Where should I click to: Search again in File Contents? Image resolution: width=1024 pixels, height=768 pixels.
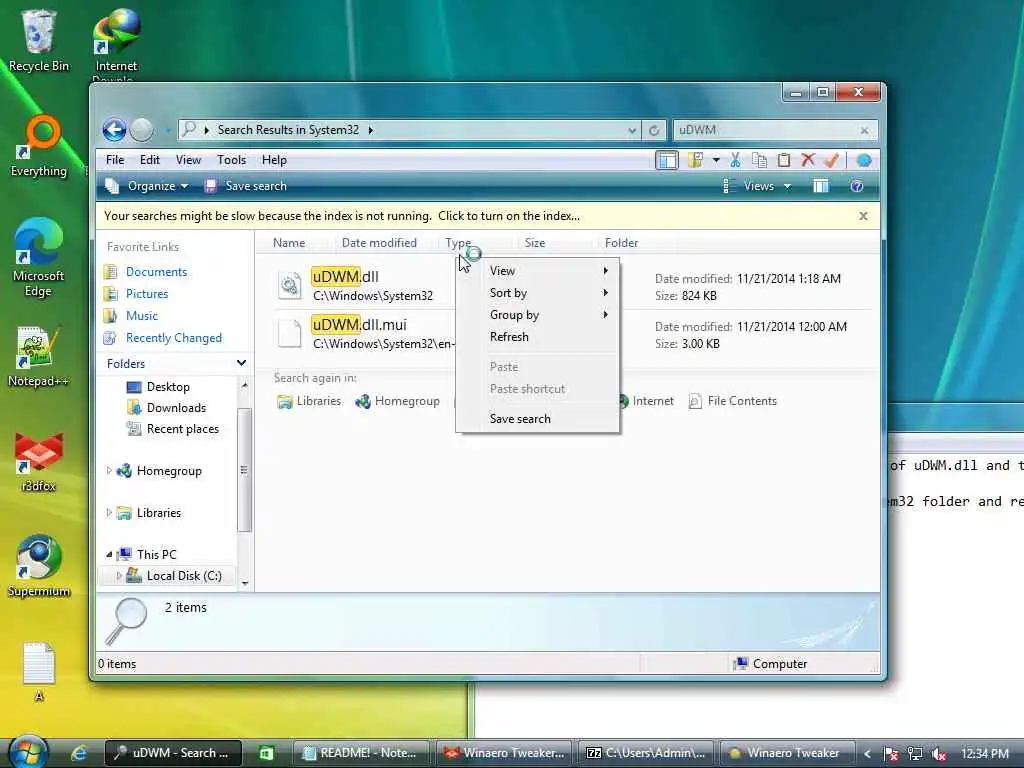732,401
